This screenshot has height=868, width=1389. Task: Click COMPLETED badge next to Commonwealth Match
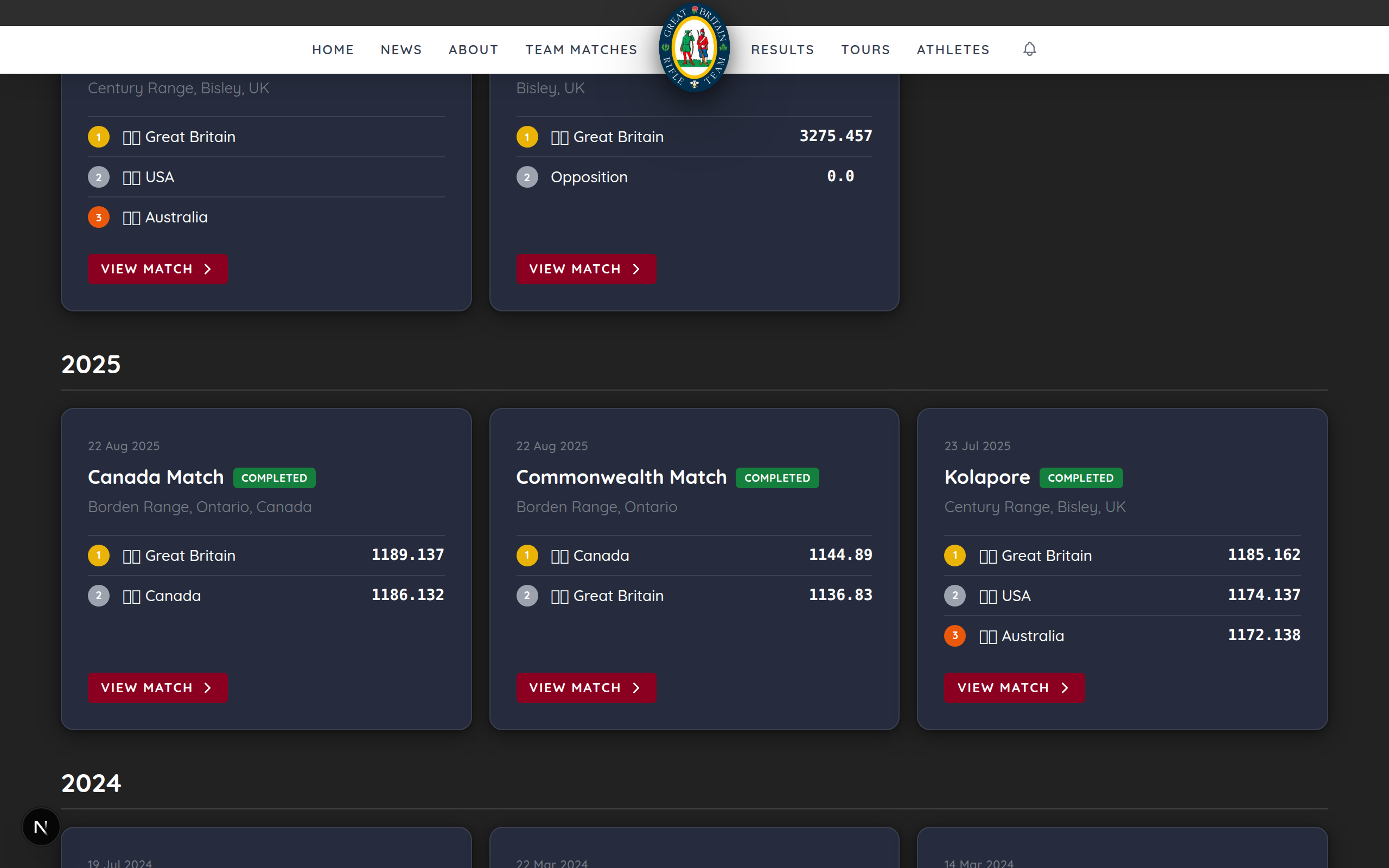point(777,477)
